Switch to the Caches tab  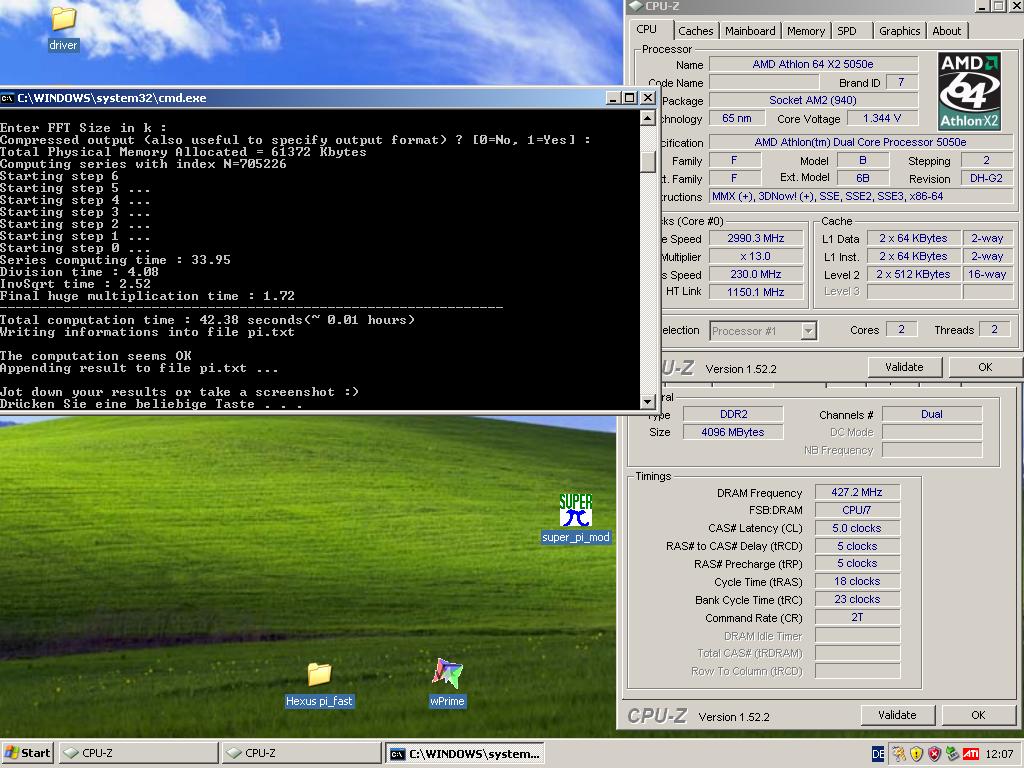(x=696, y=31)
